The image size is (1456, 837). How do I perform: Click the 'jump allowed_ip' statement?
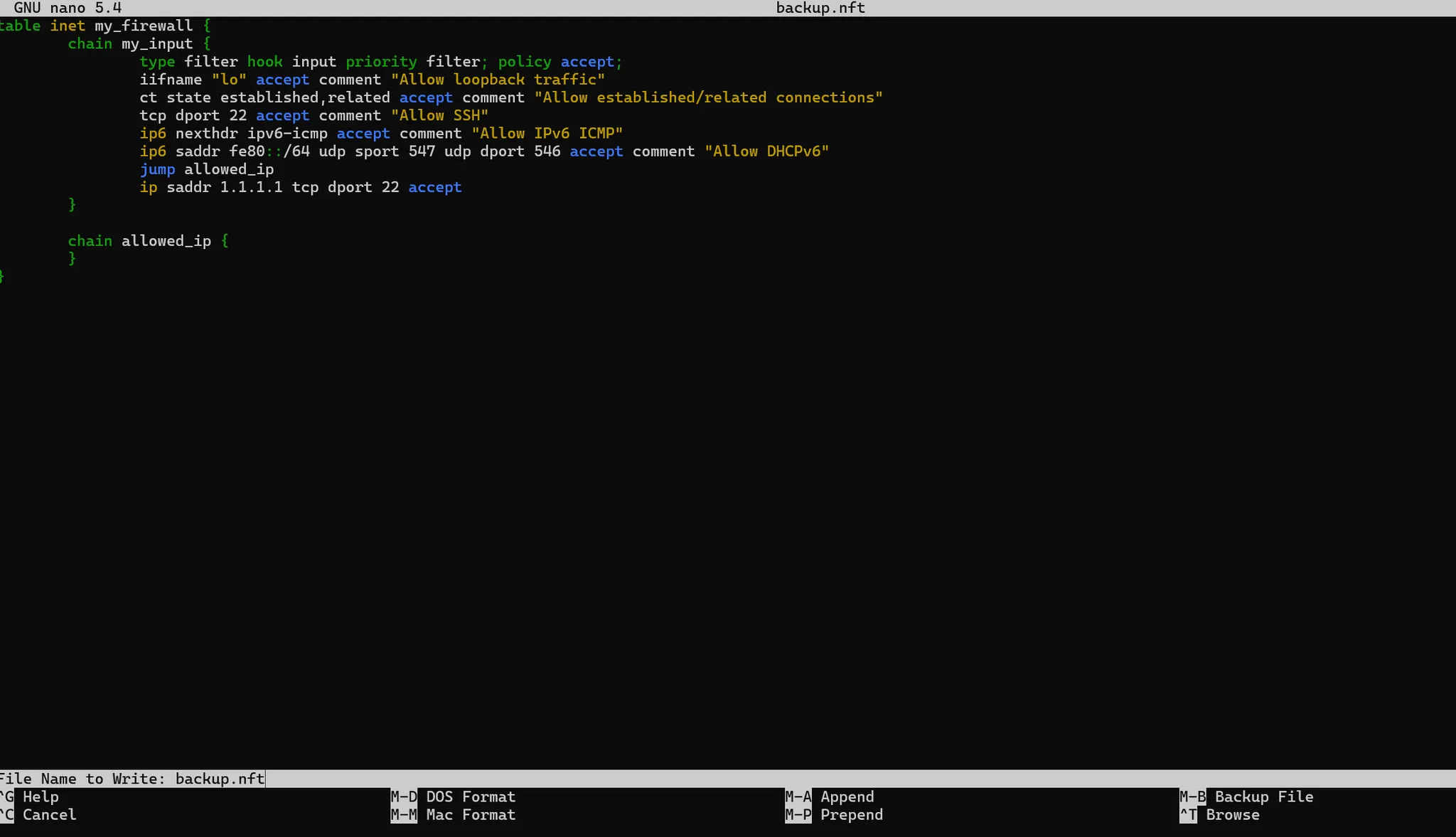tap(206, 169)
